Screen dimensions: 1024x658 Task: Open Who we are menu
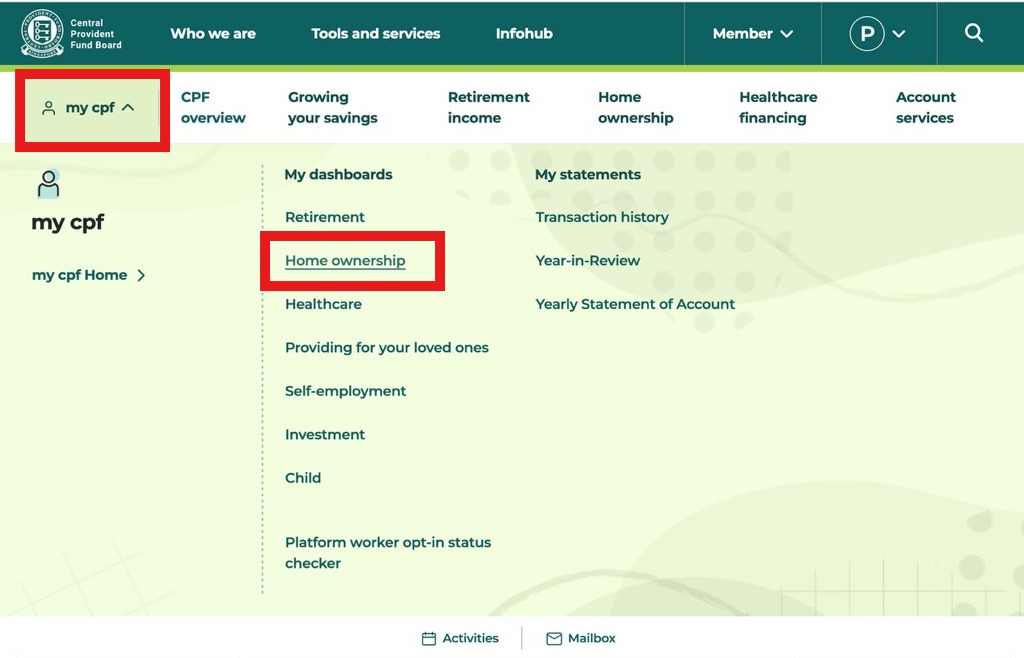pyautogui.click(x=213, y=33)
